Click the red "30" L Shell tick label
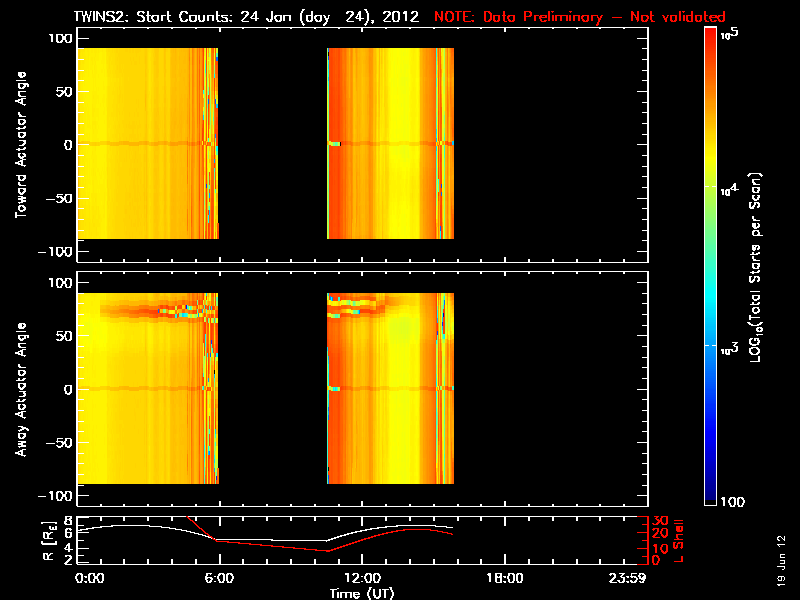The image size is (800, 600). (x=660, y=521)
